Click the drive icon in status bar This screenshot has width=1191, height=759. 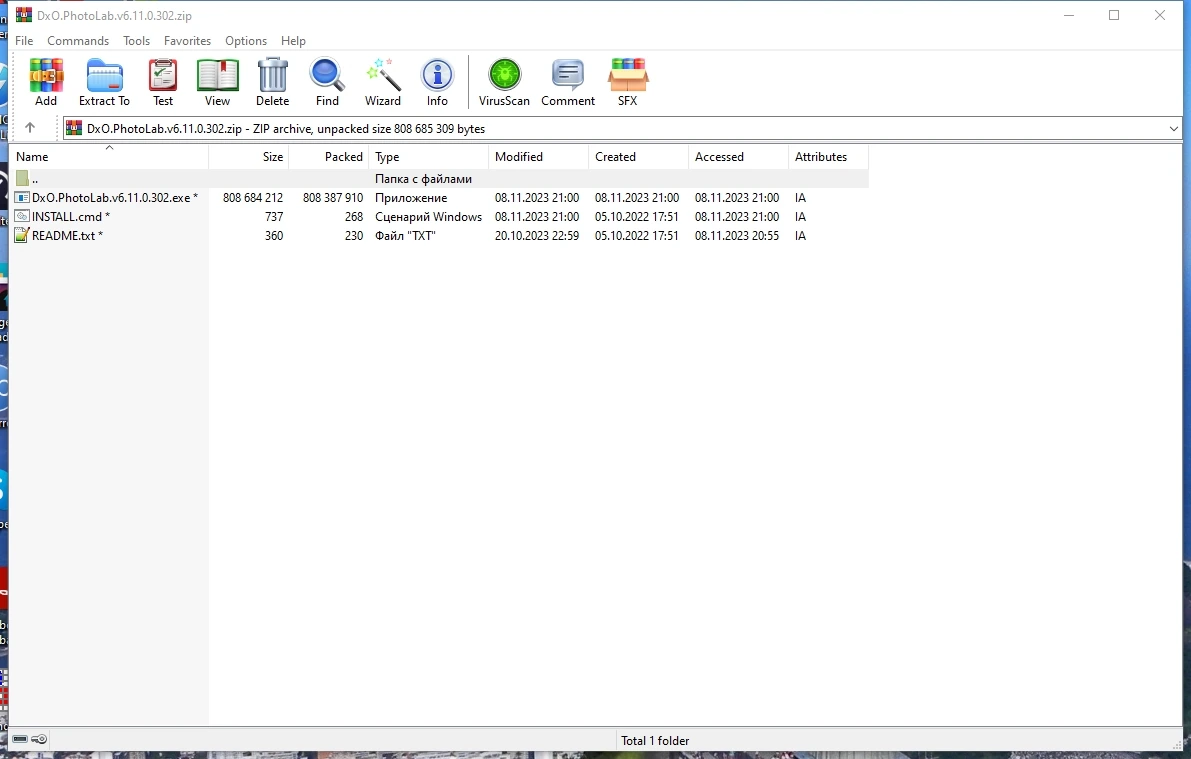pyautogui.click(x=21, y=739)
